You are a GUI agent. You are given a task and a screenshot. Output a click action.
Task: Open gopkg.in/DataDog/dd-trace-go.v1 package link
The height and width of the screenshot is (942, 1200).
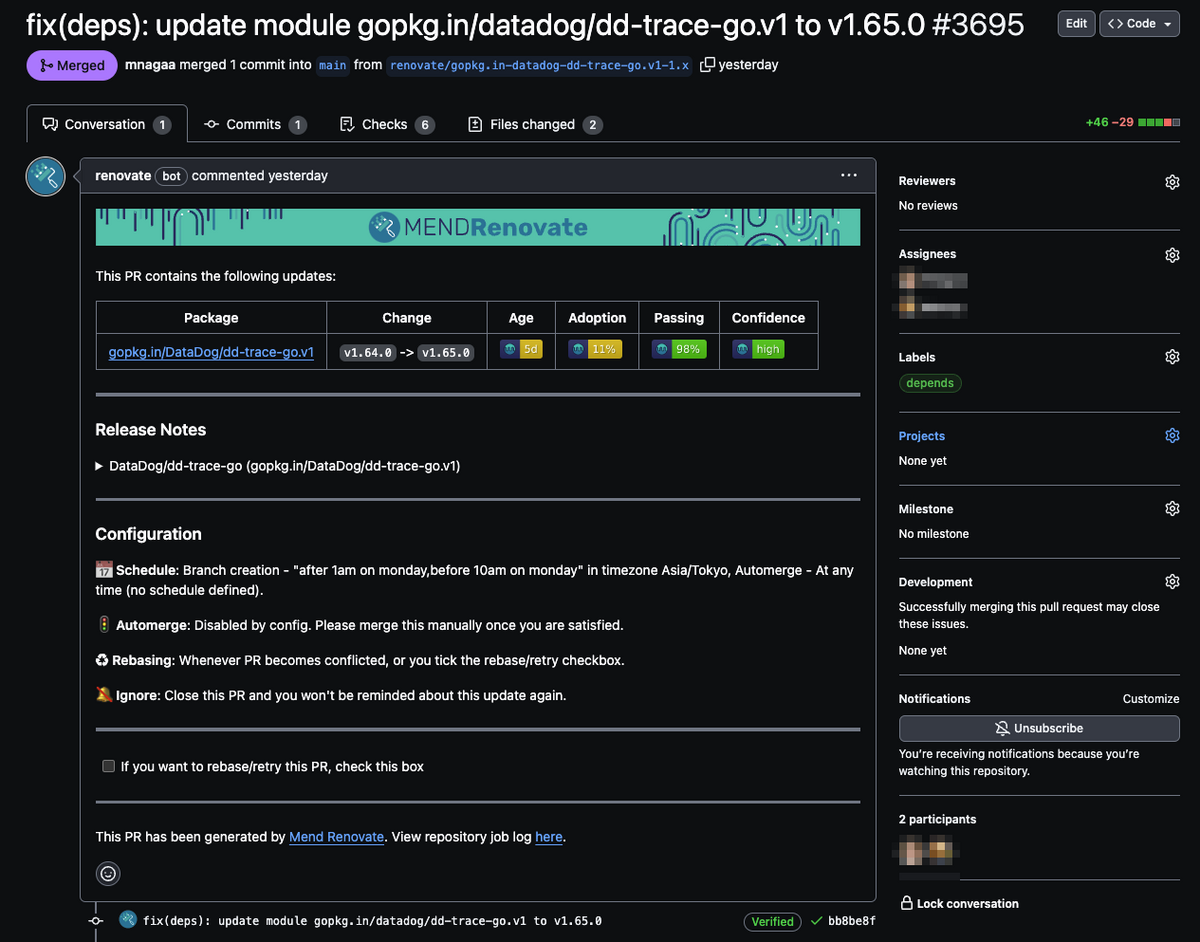[x=211, y=352]
